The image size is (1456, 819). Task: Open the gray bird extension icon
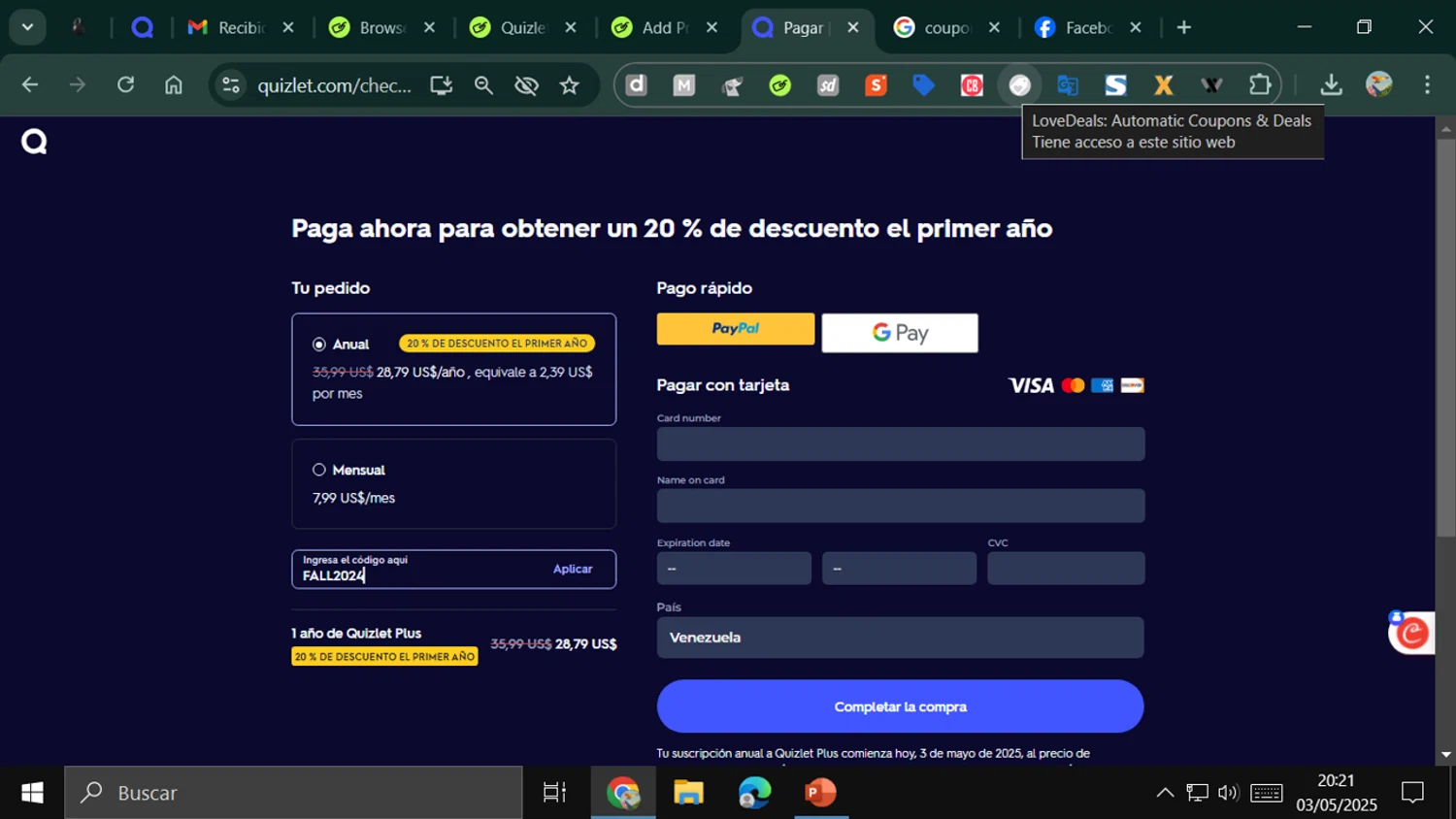click(732, 85)
